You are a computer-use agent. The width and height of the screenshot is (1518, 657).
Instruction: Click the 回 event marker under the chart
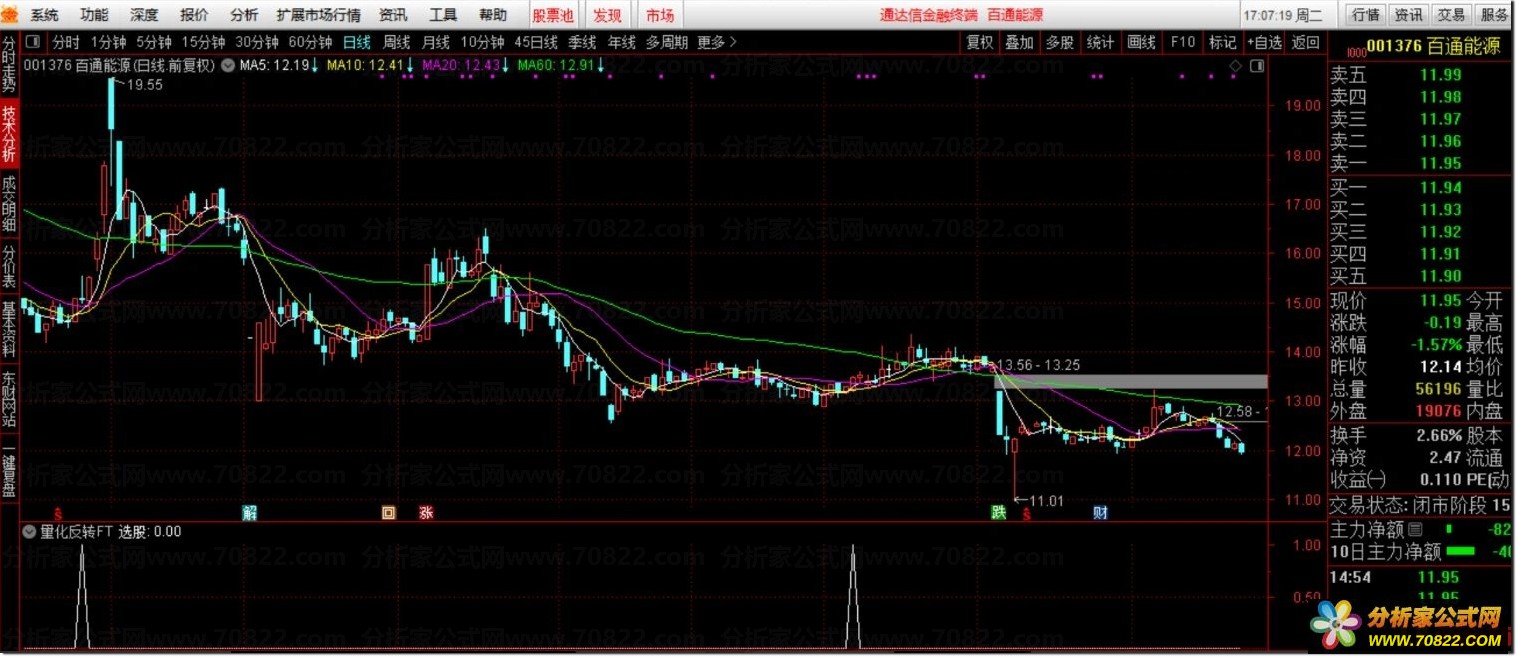point(389,513)
